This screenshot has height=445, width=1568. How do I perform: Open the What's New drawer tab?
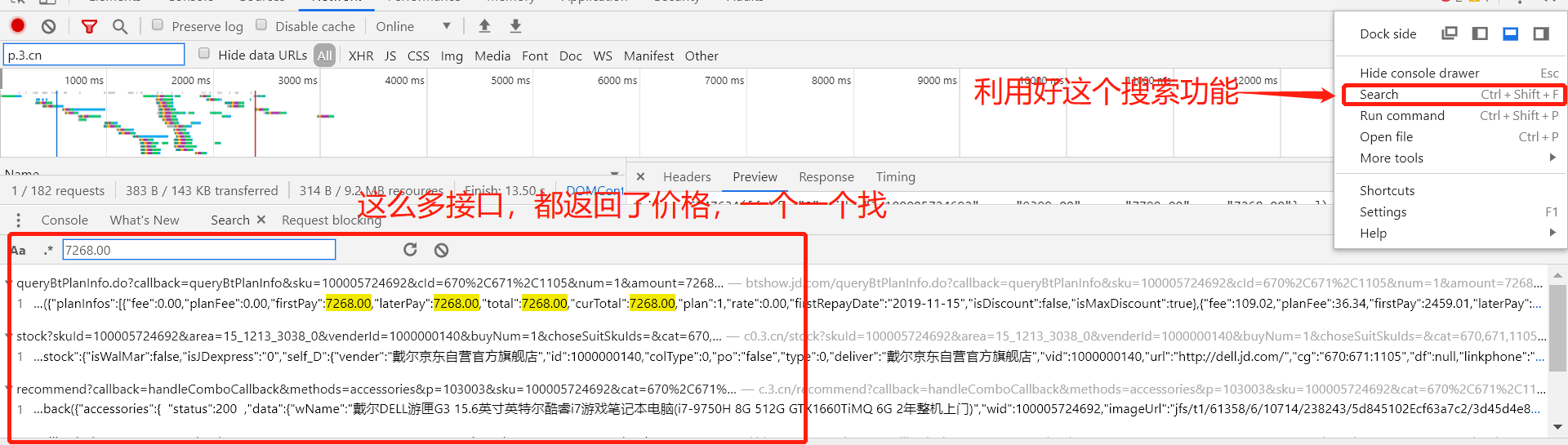tap(145, 220)
